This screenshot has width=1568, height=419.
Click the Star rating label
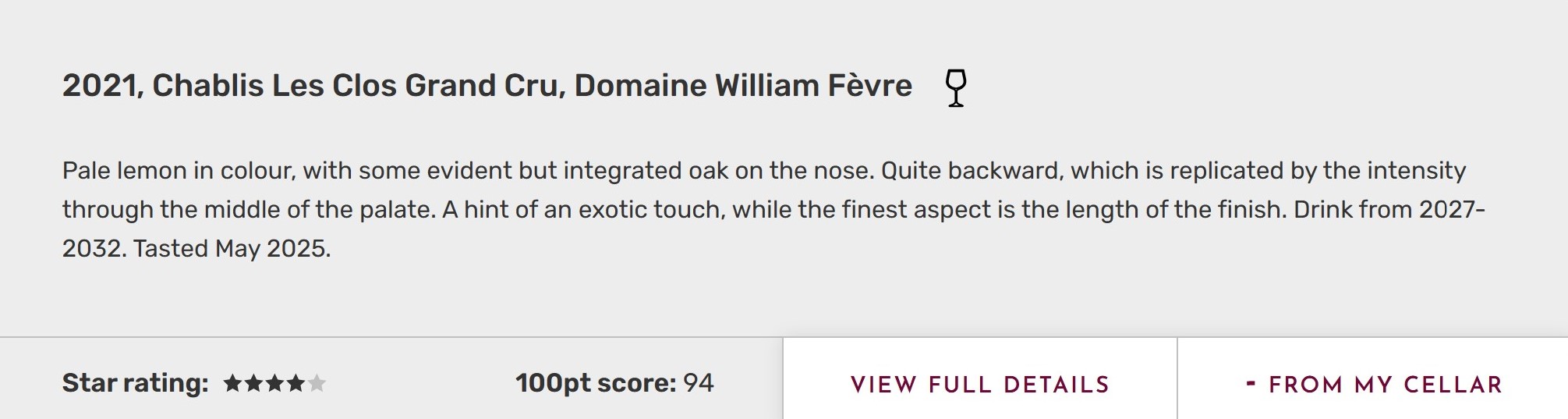coord(135,383)
